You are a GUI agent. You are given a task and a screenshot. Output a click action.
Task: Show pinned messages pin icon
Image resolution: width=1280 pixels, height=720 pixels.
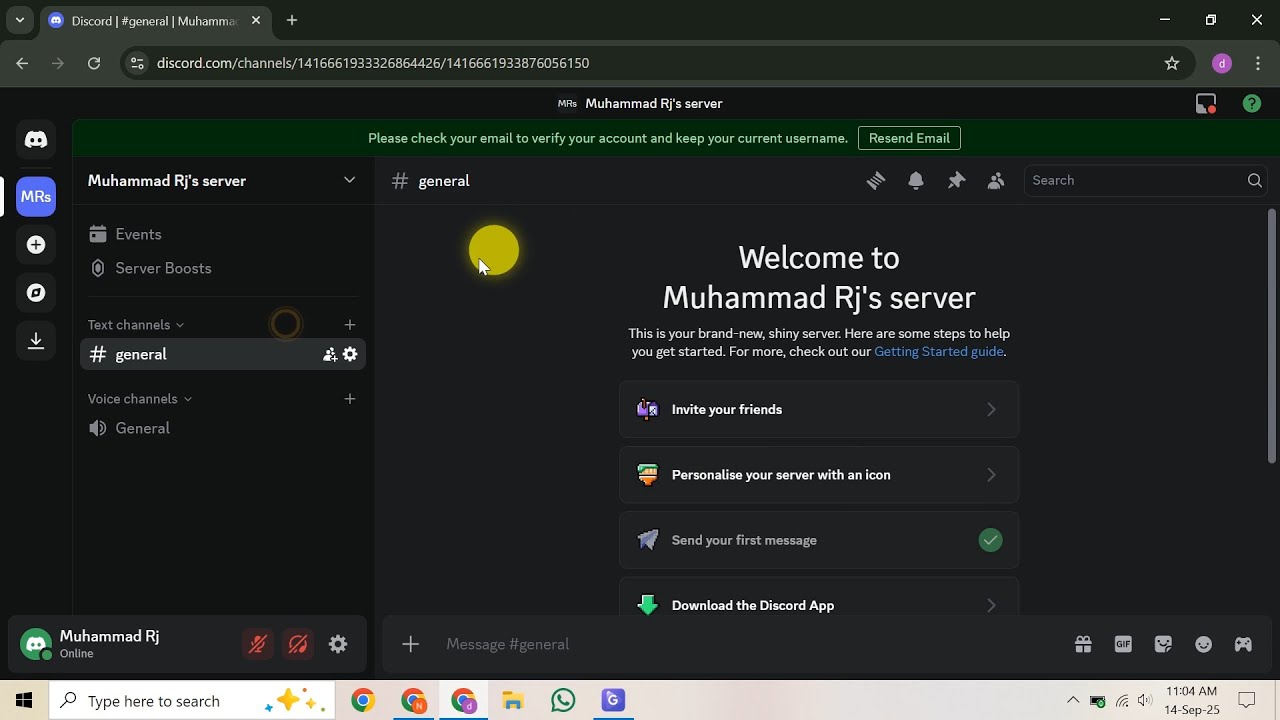pyautogui.click(x=956, y=181)
